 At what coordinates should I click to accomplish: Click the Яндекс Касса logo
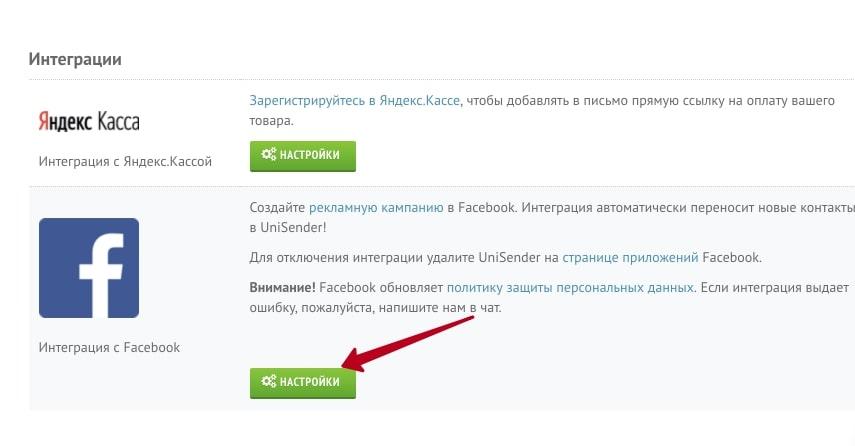click(89, 122)
